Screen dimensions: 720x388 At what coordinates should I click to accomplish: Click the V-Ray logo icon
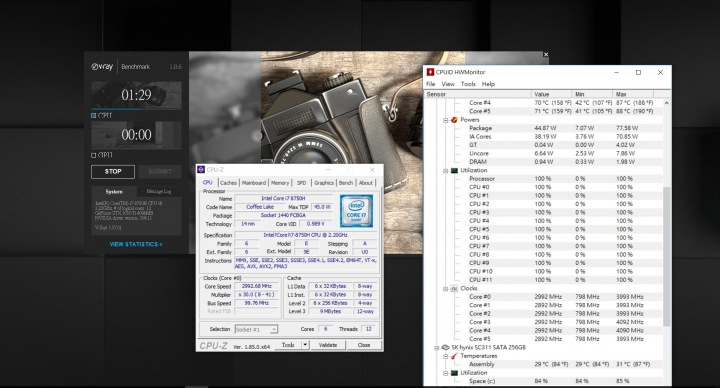pos(102,67)
